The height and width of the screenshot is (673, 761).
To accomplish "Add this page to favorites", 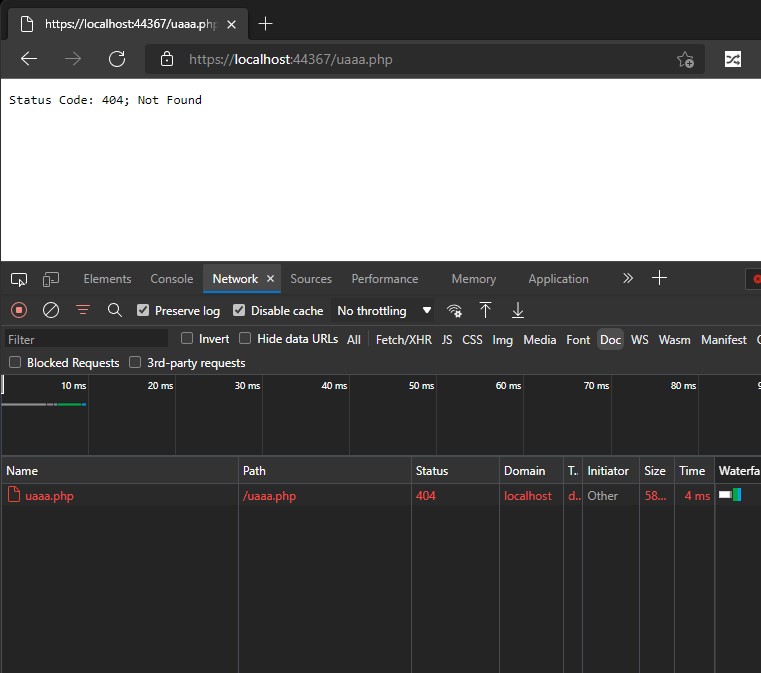I will pos(685,59).
